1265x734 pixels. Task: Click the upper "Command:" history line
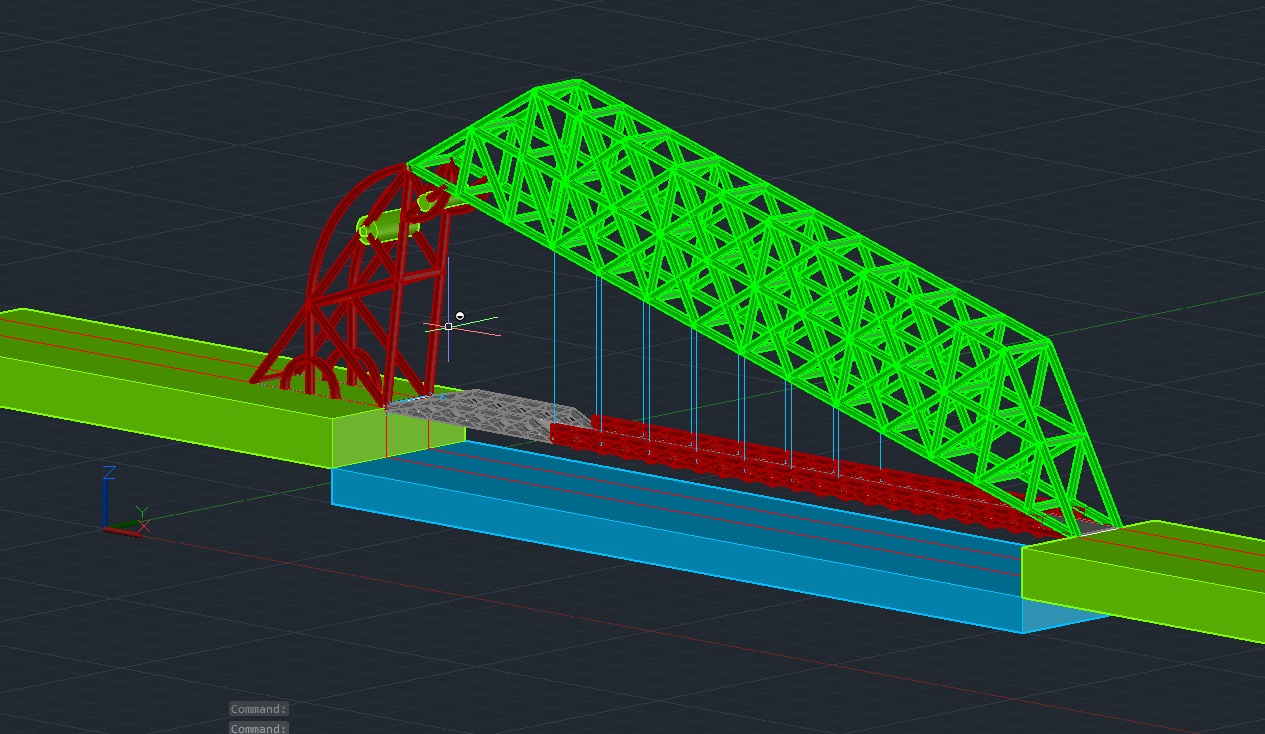tap(258, 709)
